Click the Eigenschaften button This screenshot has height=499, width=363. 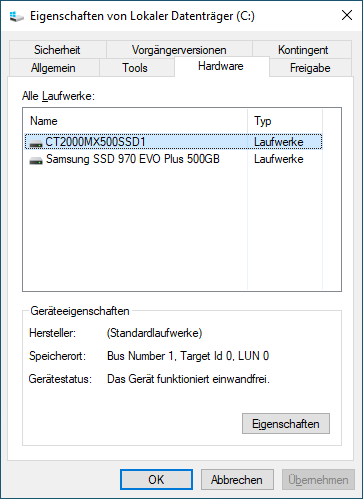tap(286, 424)
